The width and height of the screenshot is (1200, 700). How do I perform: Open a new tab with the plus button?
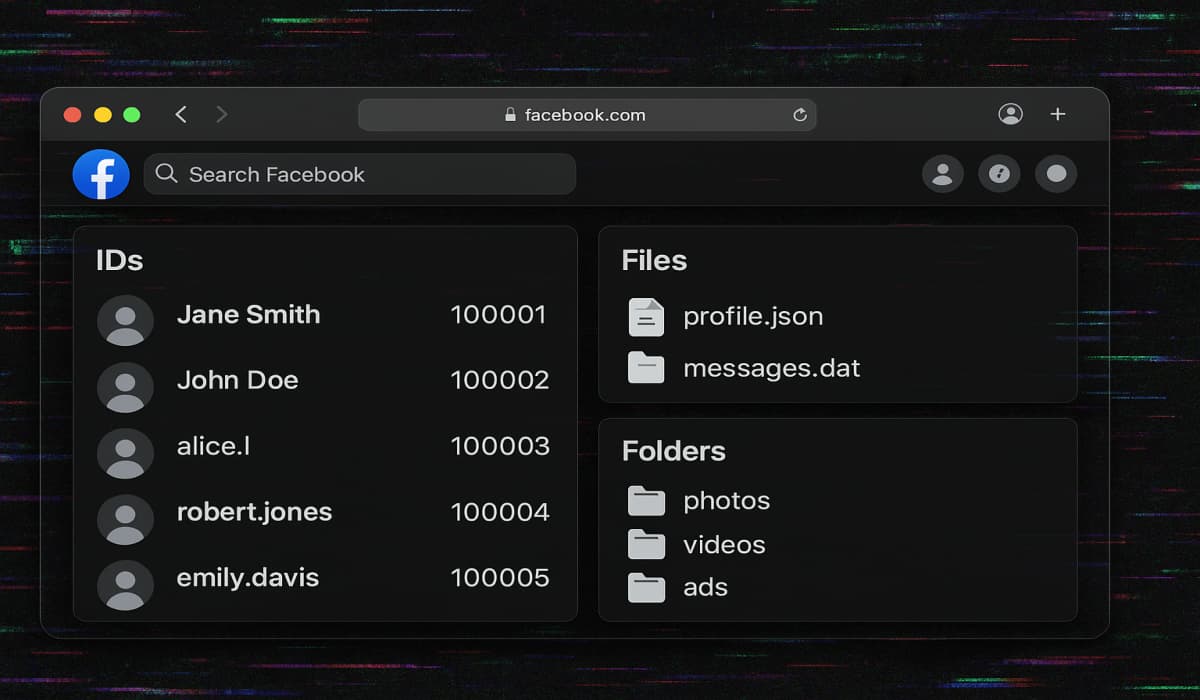(x=1057, y=113)
